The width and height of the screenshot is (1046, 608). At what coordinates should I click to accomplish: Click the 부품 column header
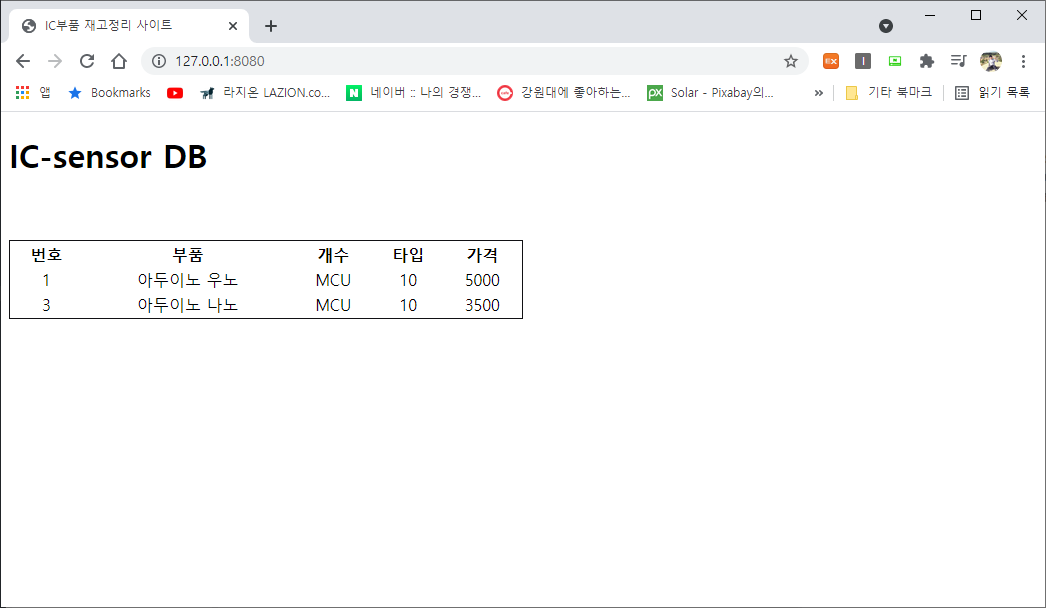coord(187,254)
